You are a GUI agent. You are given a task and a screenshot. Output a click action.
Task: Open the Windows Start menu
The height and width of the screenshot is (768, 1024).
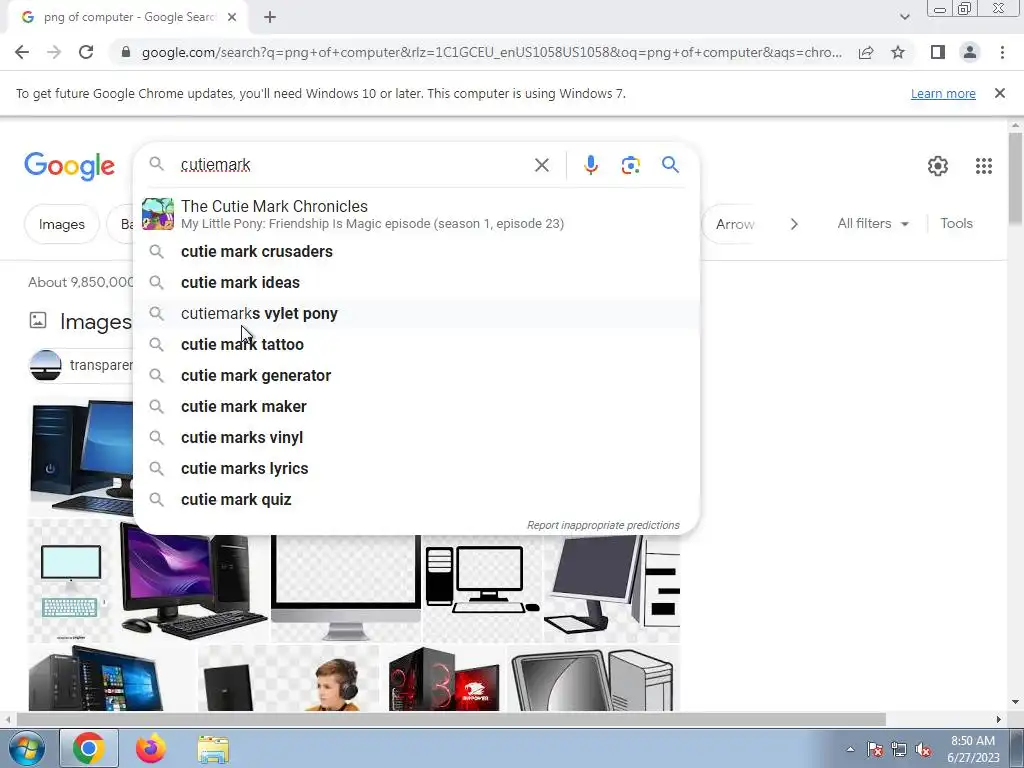(26, 748)
